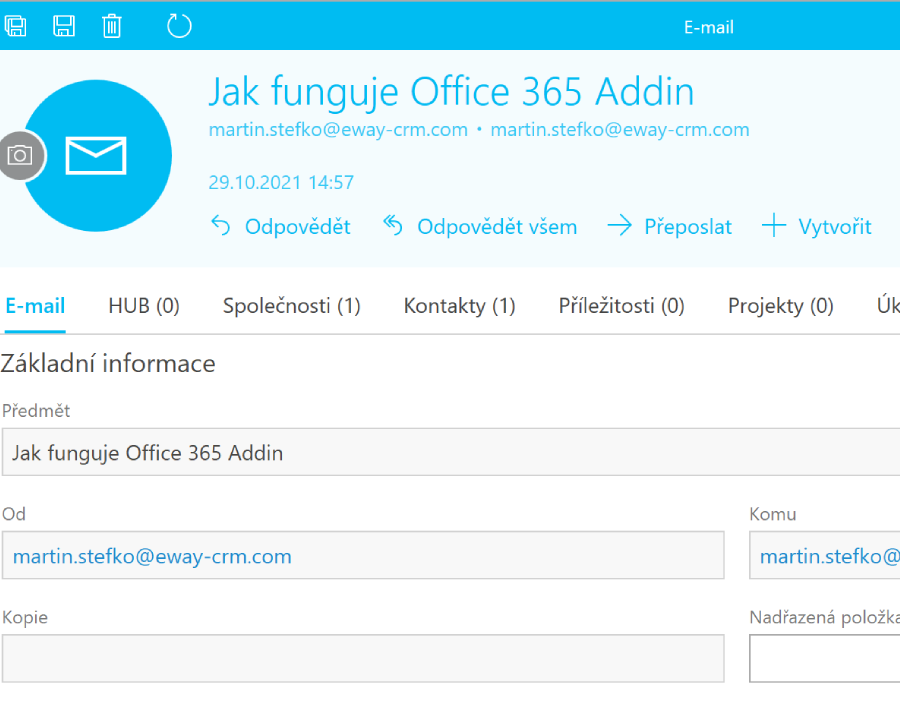Switch to the HUB (0) tab
This screenshot has width=900, height=702.
click(x=144, y=306)
